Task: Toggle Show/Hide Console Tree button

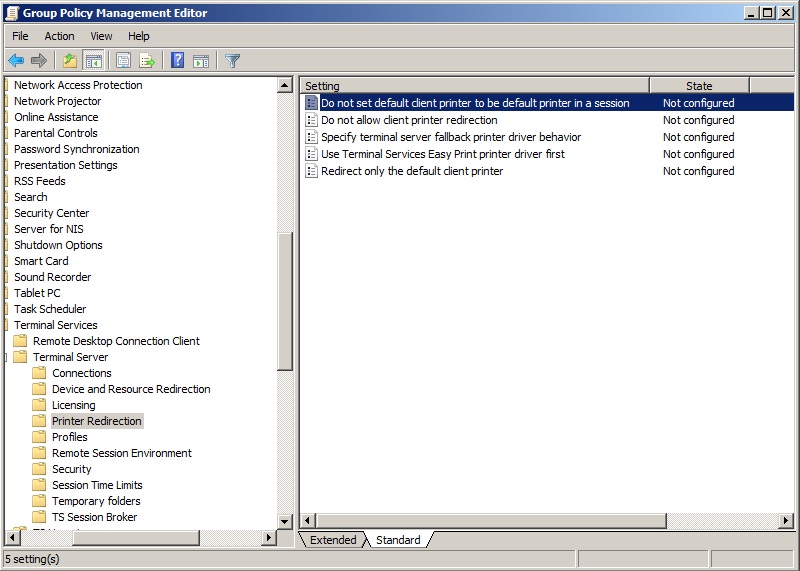Action: (x=93, y=61)
